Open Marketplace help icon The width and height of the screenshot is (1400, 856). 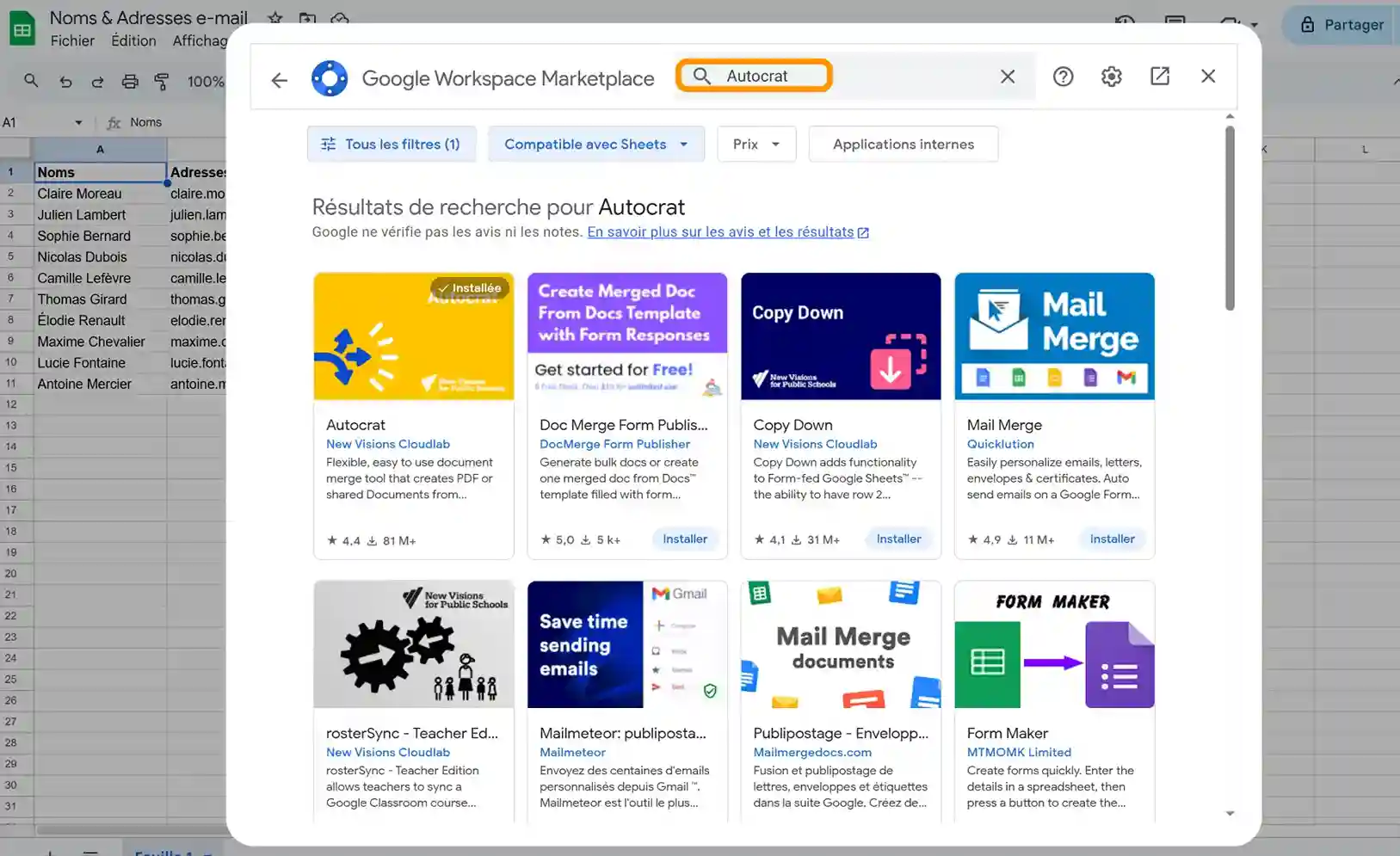pos(1063,77)
